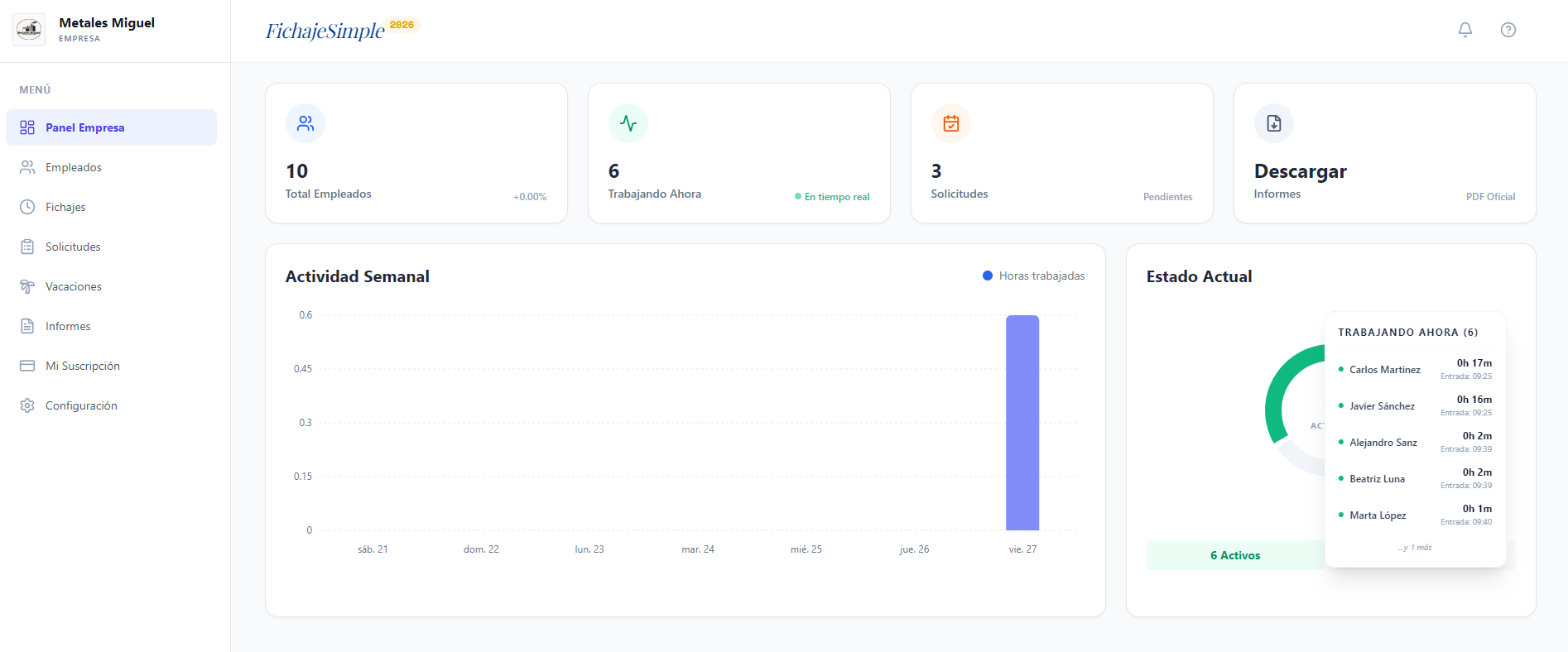Select Informes from the sidebar menu

tap(68, 326)
